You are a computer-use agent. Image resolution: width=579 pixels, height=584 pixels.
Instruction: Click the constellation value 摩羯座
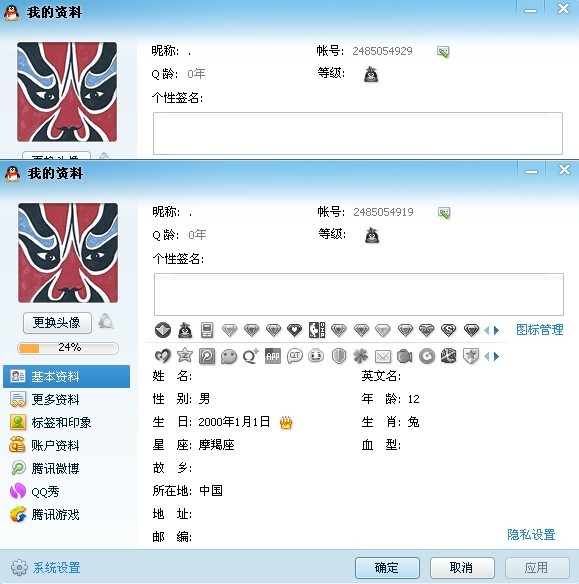click(216, 445)
